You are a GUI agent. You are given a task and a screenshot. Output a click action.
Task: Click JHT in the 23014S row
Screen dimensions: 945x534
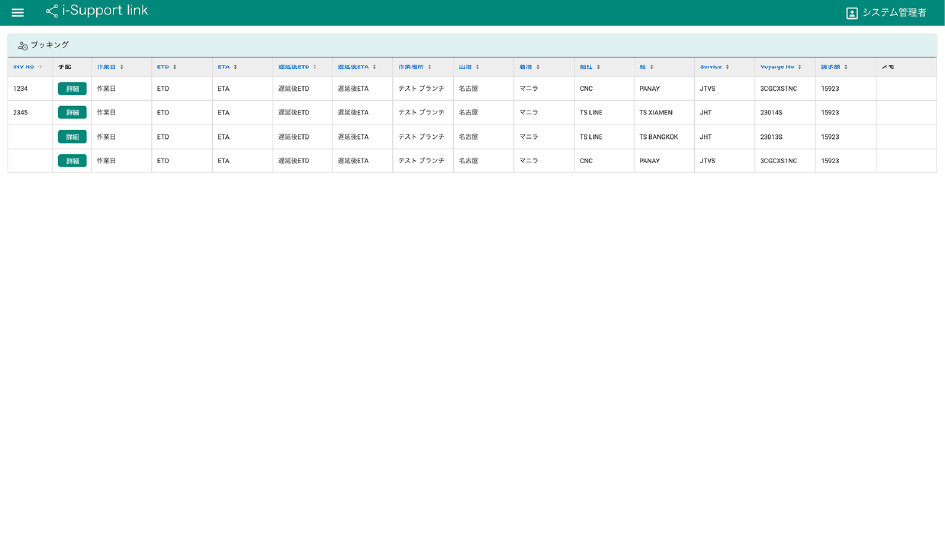coord(706,113)
